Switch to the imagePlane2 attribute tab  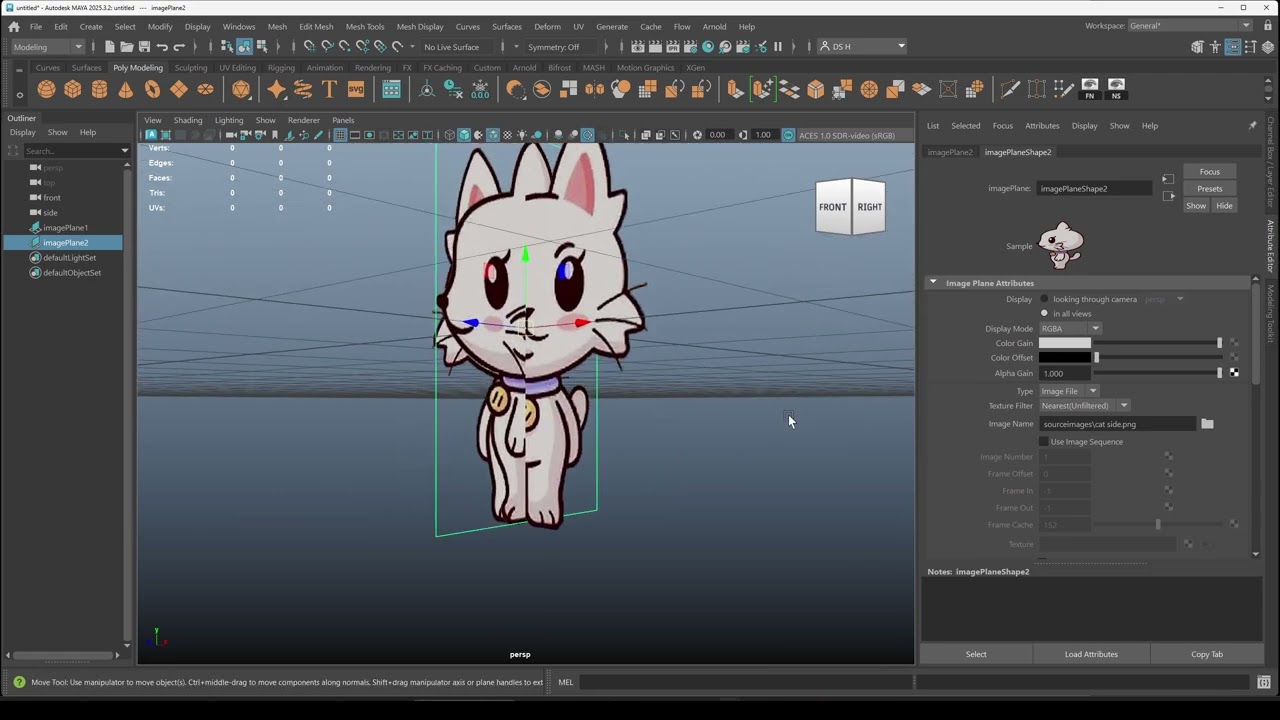tap(949, 152)
